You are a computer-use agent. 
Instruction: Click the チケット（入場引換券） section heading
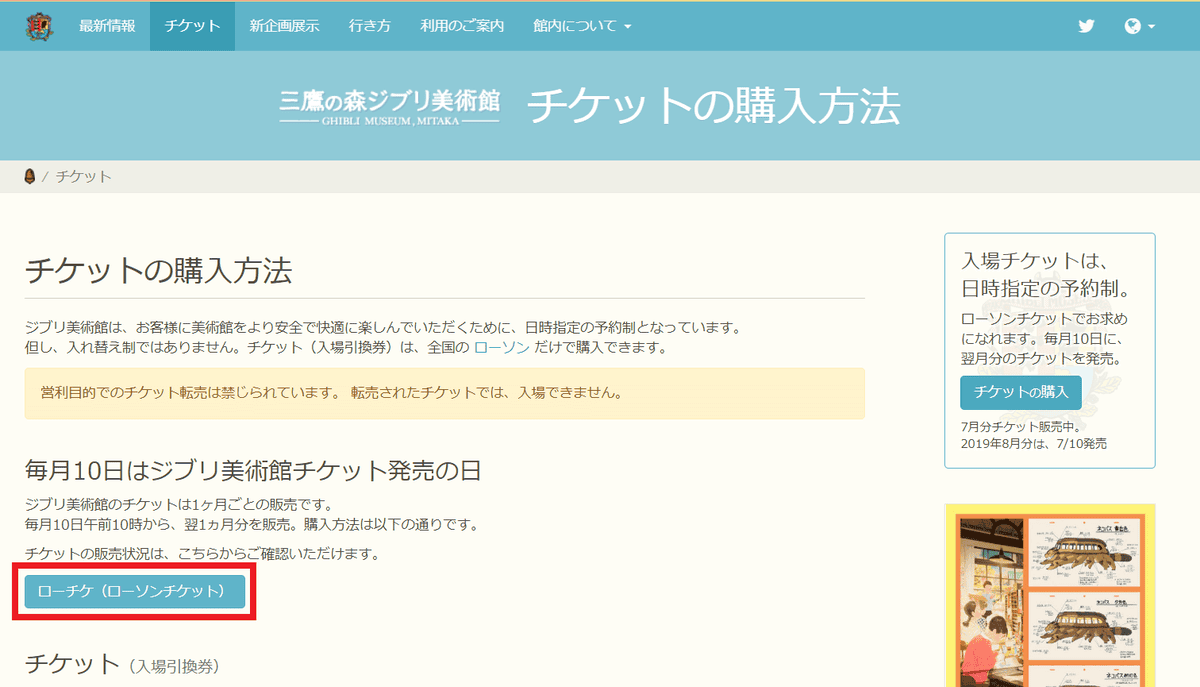121,664
